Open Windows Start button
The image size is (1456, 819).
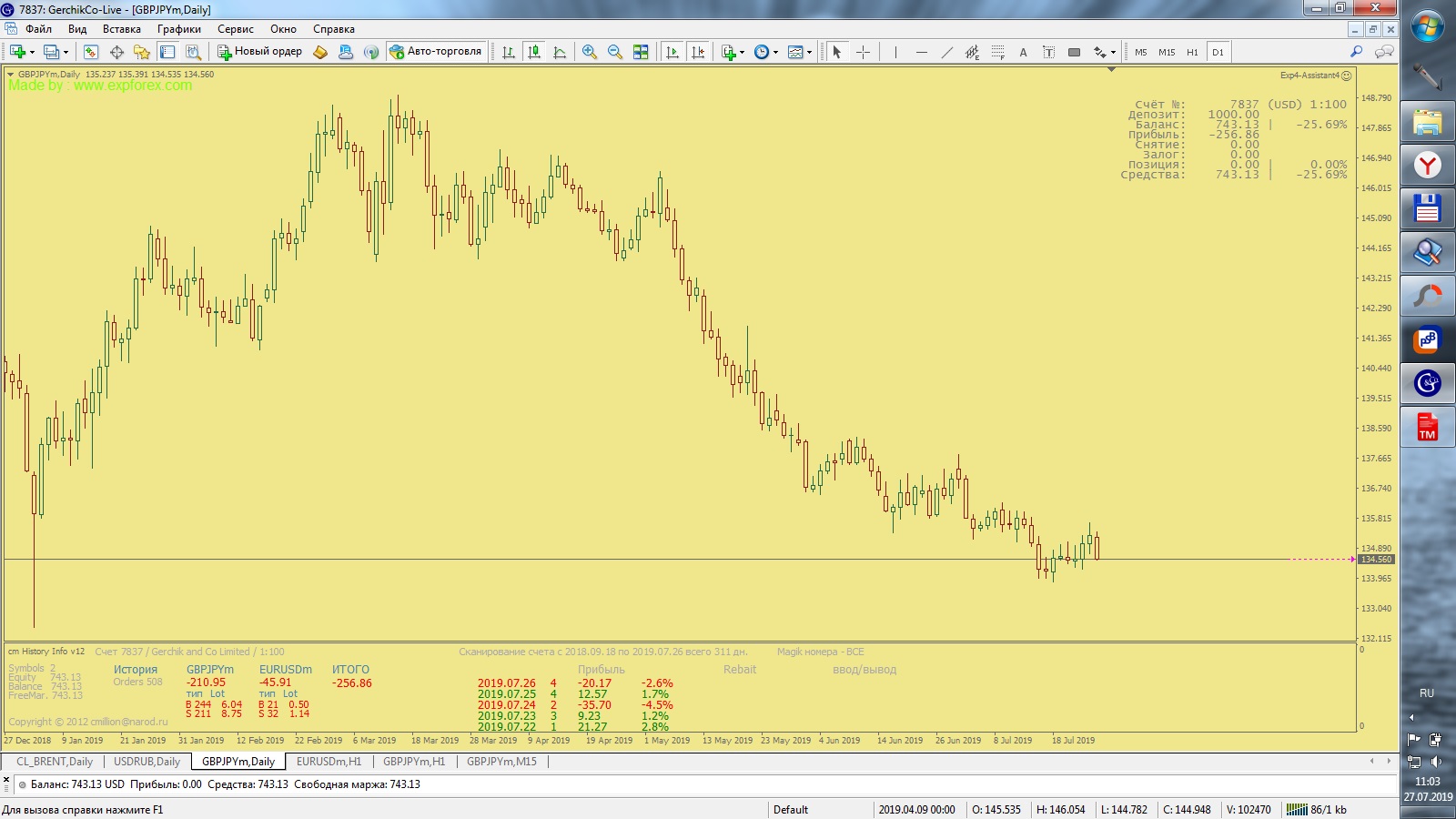point(1427,26)
